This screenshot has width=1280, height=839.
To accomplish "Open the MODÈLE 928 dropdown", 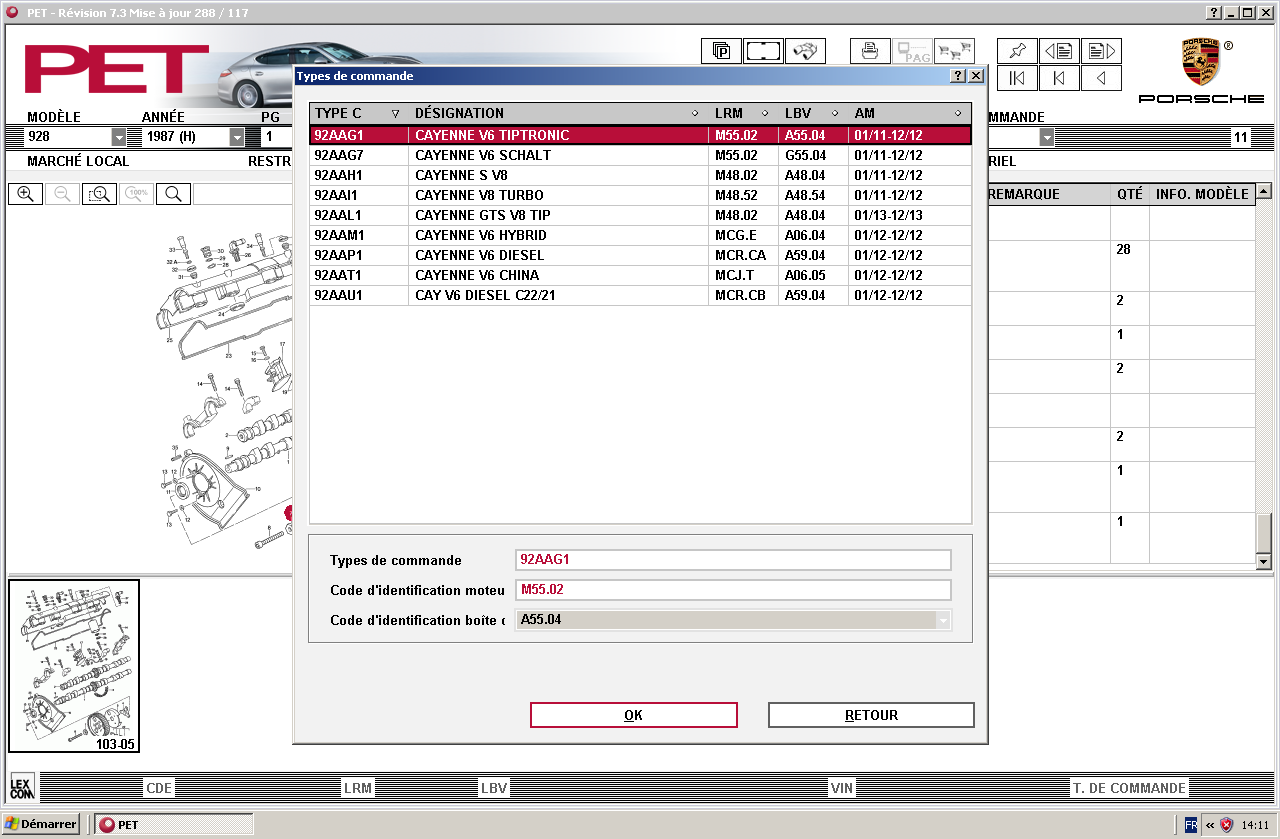I will coord(119,137).
